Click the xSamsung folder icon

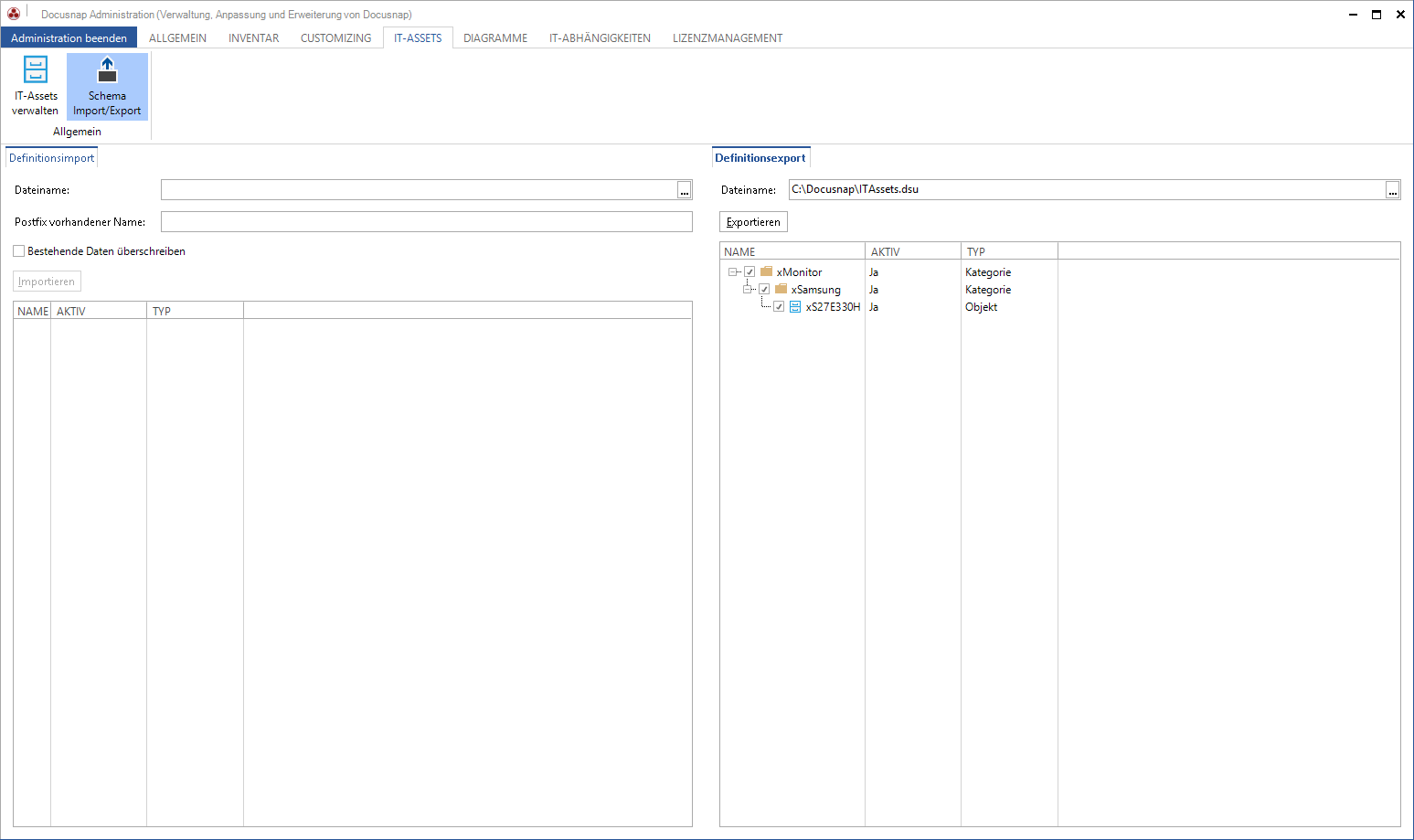click(x=781, y=289)
